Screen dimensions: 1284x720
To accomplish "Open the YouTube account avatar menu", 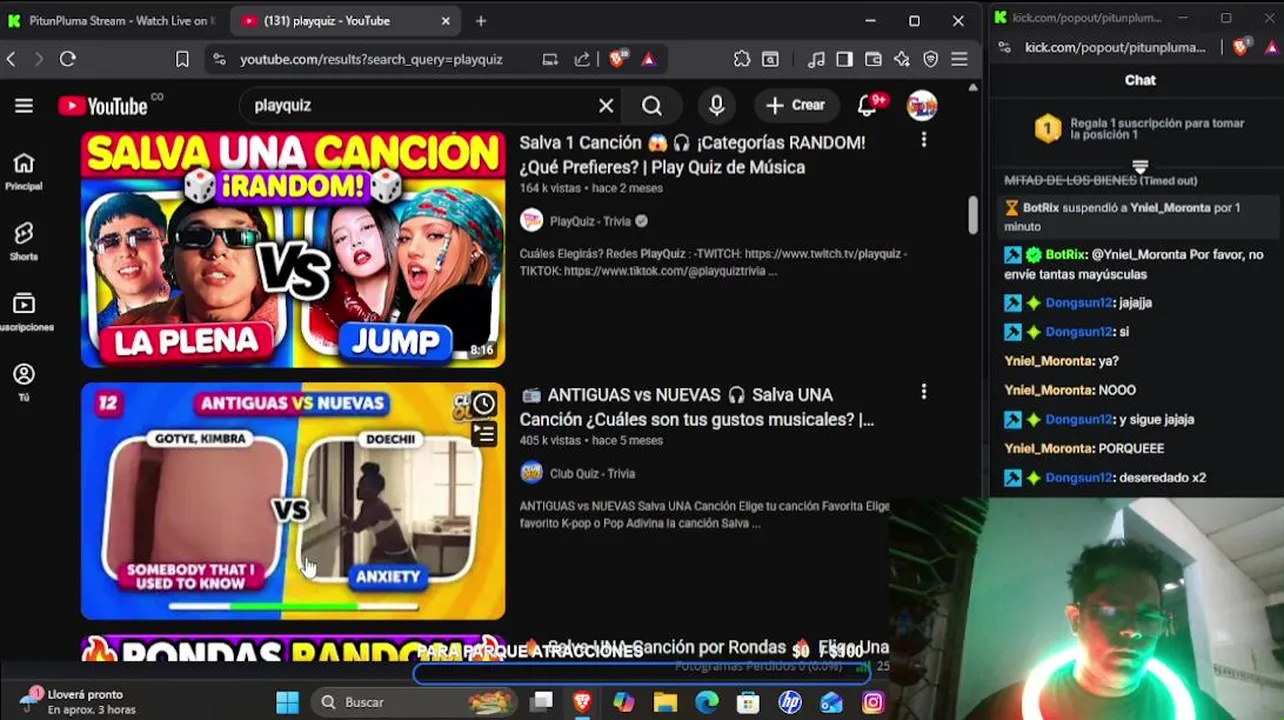I will (921, 105).
